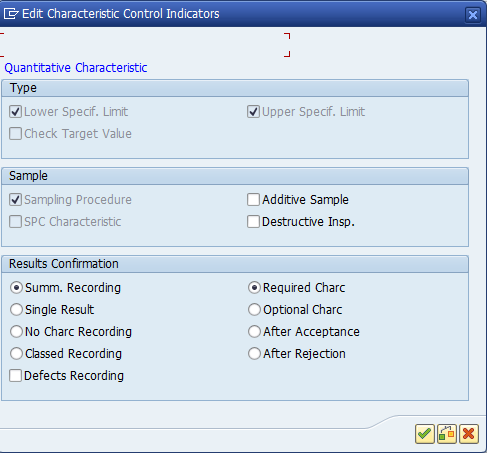Choose No Charc Recording option
Image resolution: width=487 pixels, height=453 pixels.
[16, 332]
